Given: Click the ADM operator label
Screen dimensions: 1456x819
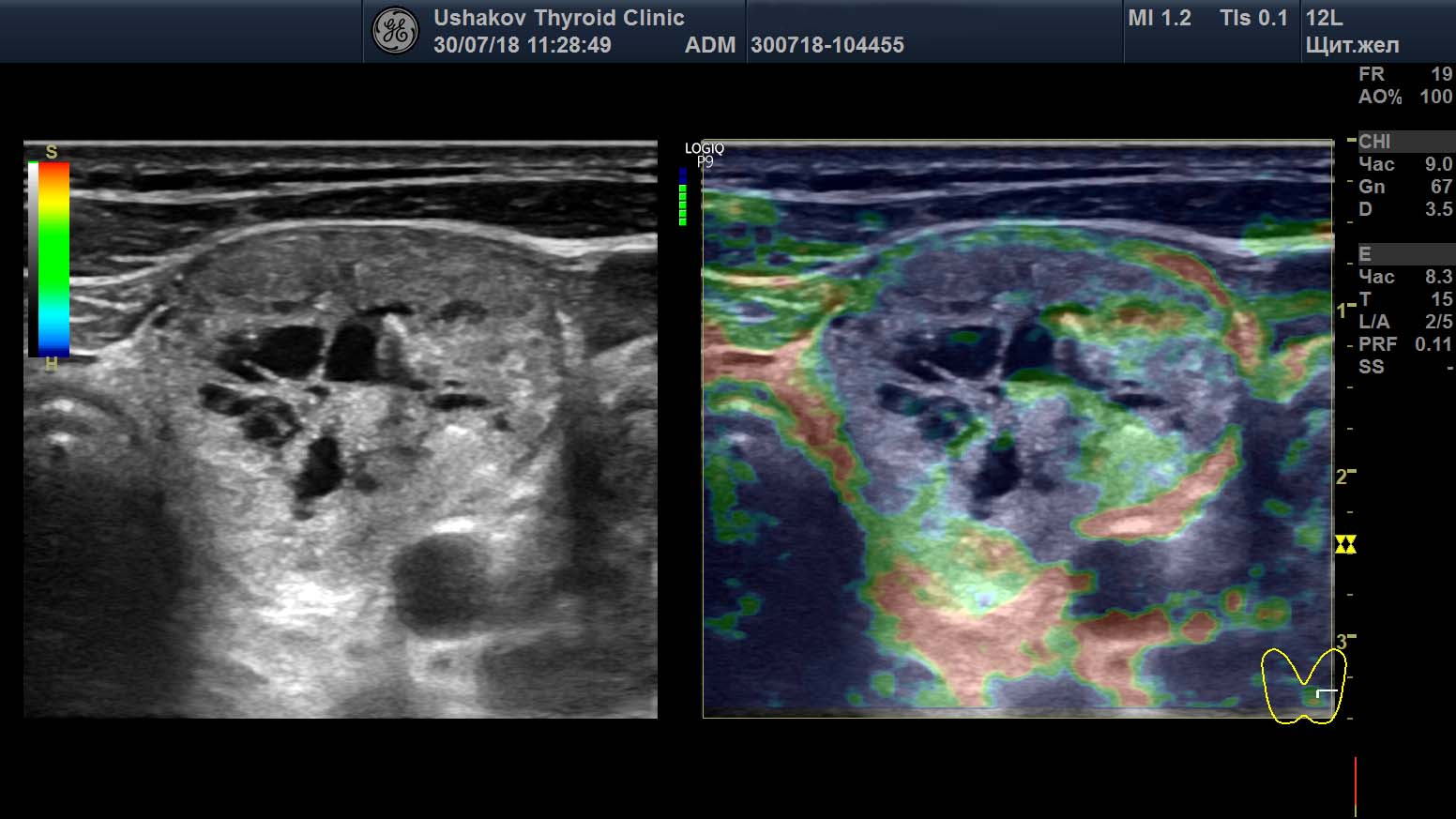Looking at the screenshot, I should tap(710, 45).
